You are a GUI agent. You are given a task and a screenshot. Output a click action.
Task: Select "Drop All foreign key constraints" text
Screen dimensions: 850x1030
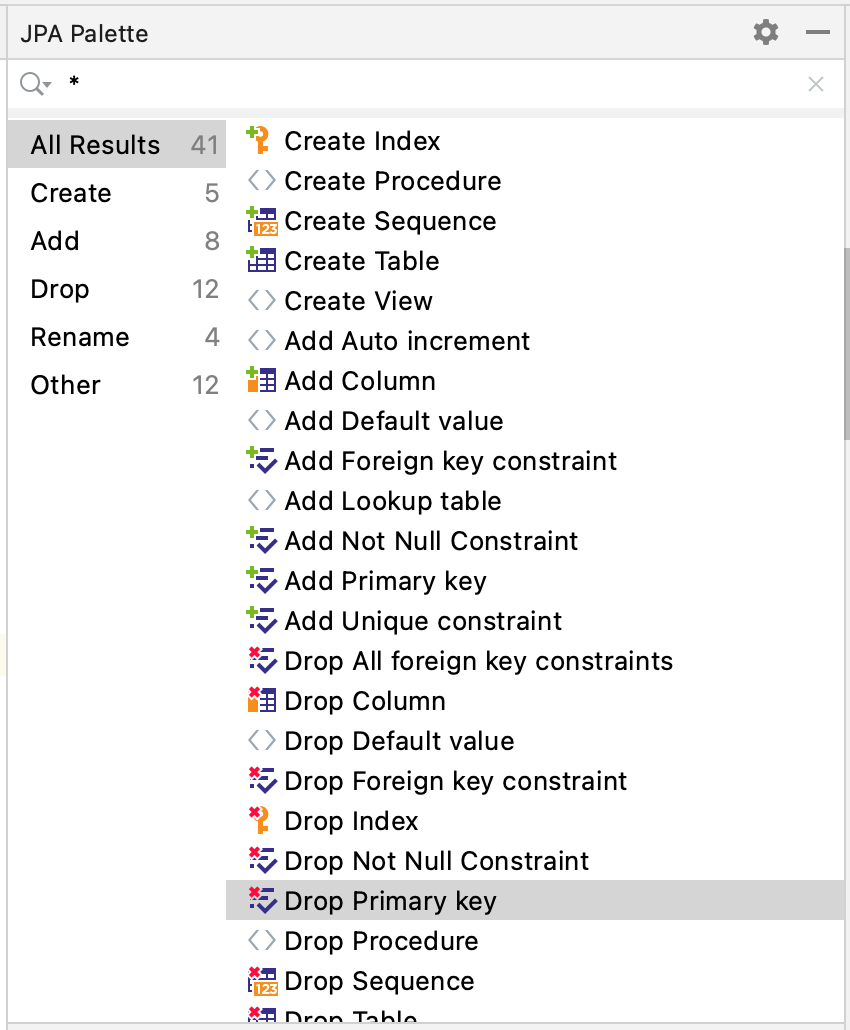point(479,662)
